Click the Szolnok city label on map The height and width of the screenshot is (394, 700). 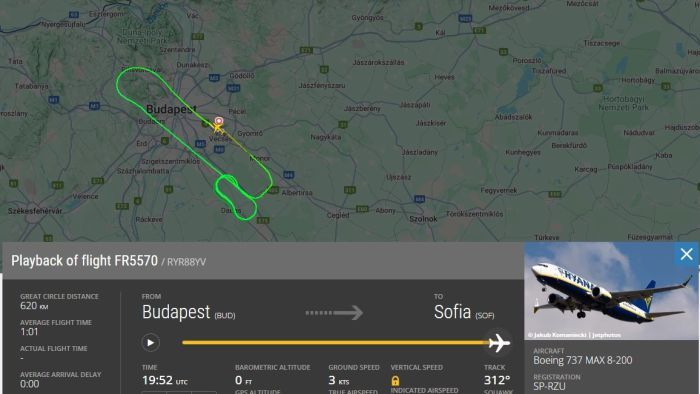point(423,219)
